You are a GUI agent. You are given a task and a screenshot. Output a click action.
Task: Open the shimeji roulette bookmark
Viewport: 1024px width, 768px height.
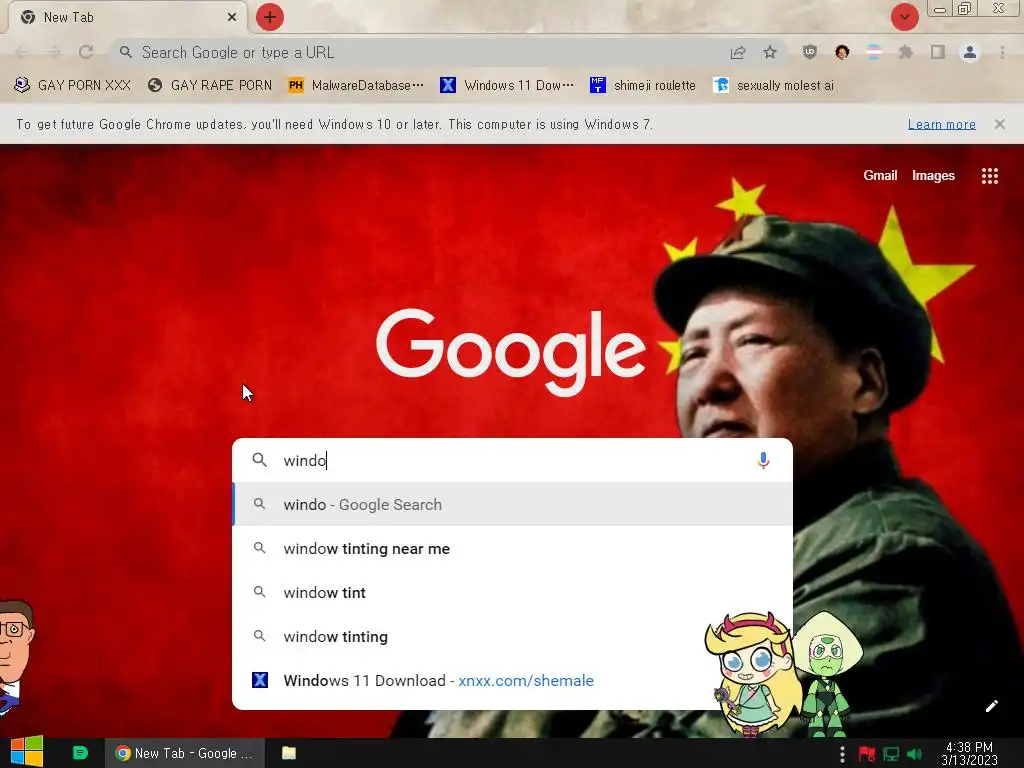(x=643, y=86)
